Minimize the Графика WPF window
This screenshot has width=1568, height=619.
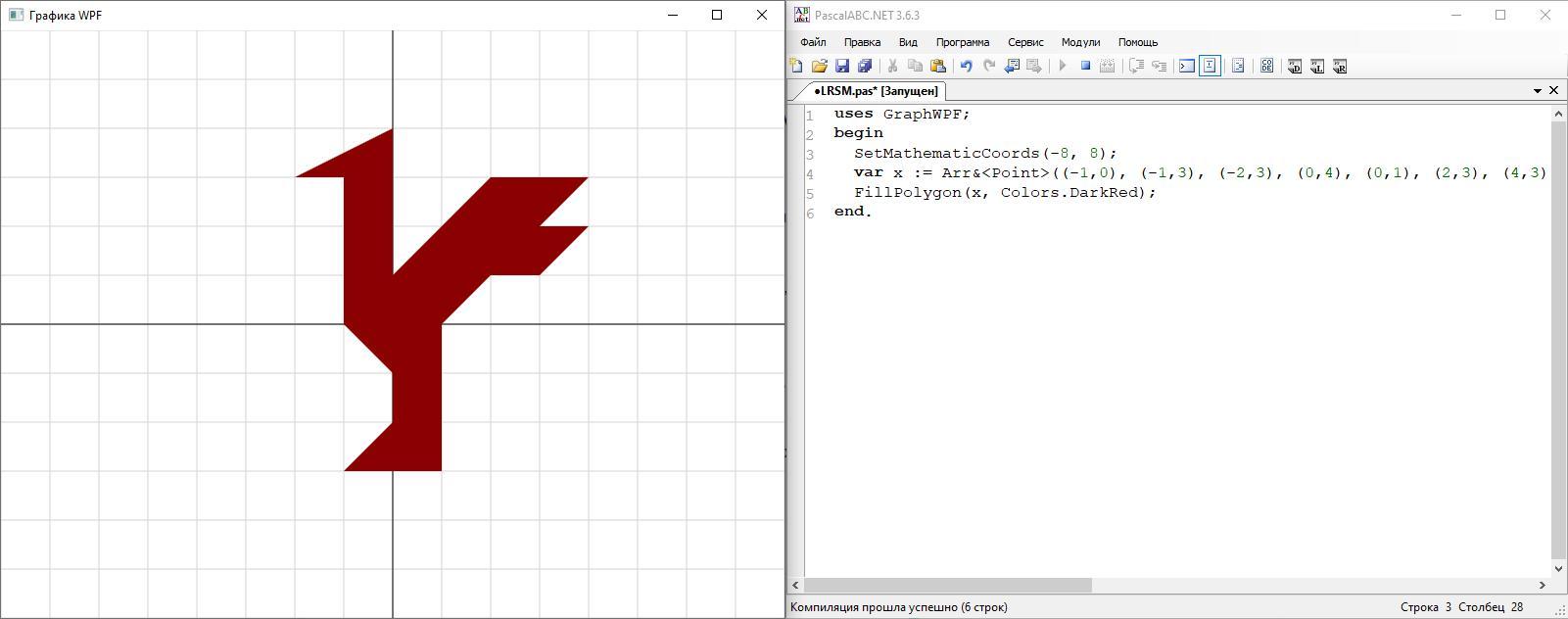pos(673,15)
